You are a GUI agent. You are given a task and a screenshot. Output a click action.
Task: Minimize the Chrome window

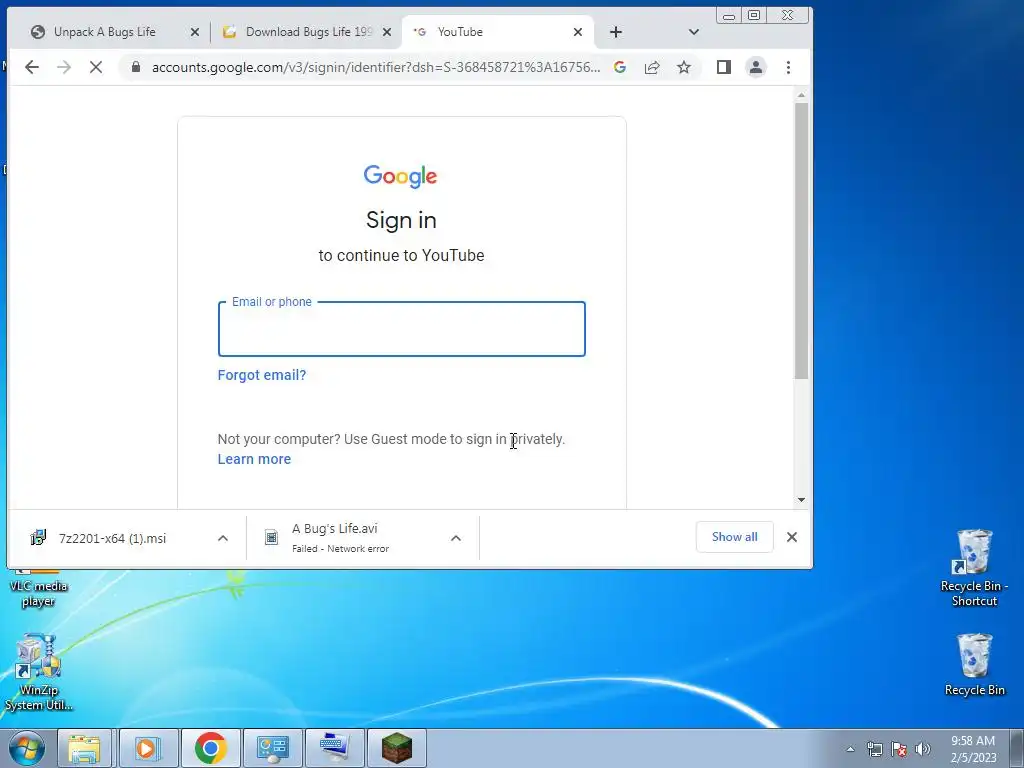coord(729,16)
